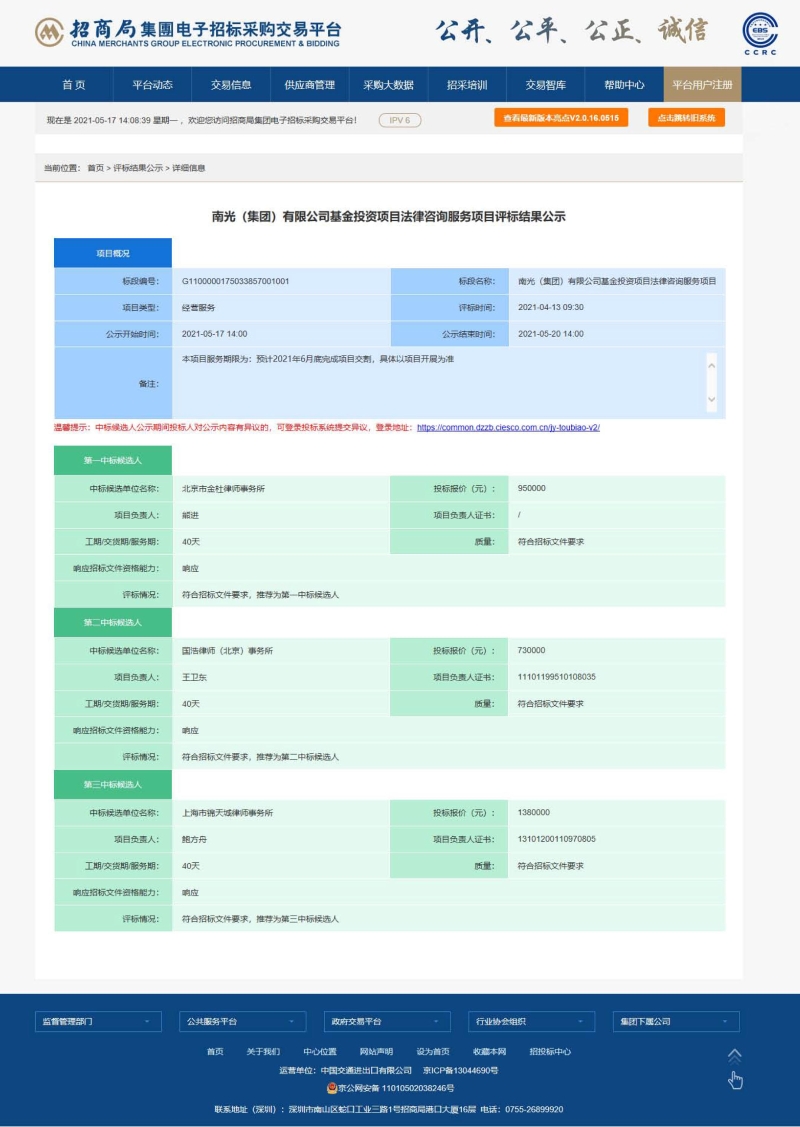This screenshot has width=800, height=1127.
Task: Click the 关于我们 footer link
Action: (263, 1051)
